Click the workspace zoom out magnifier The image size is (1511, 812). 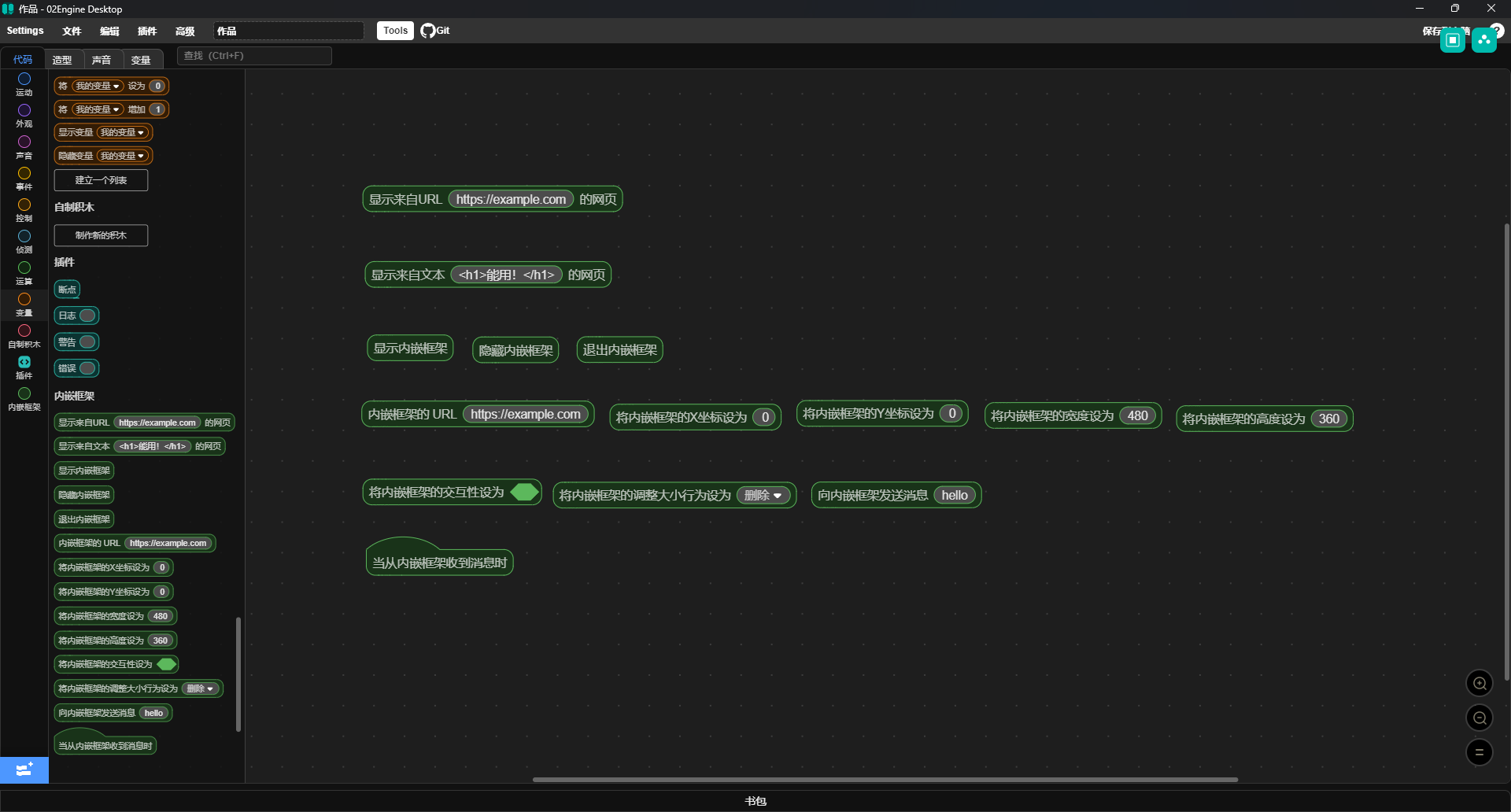[x=1480, y=718]
